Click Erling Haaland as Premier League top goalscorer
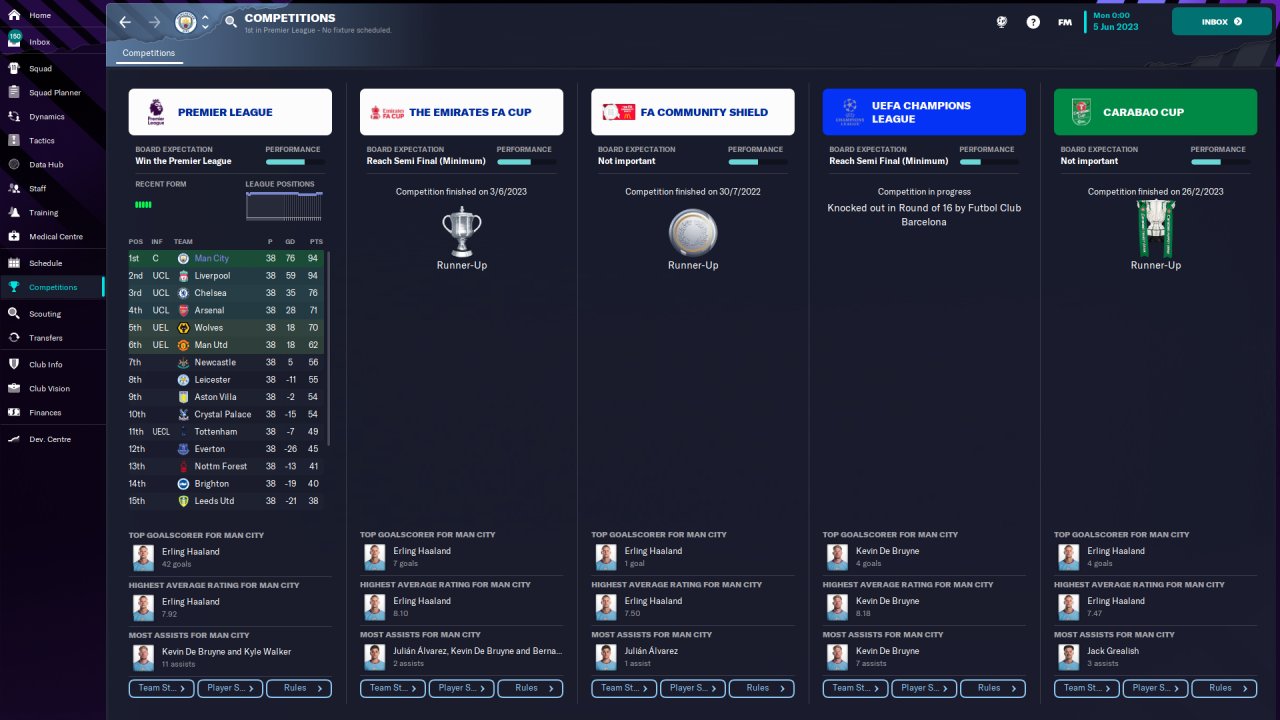This screenshot has width=1280, height=720. (191, 551)
